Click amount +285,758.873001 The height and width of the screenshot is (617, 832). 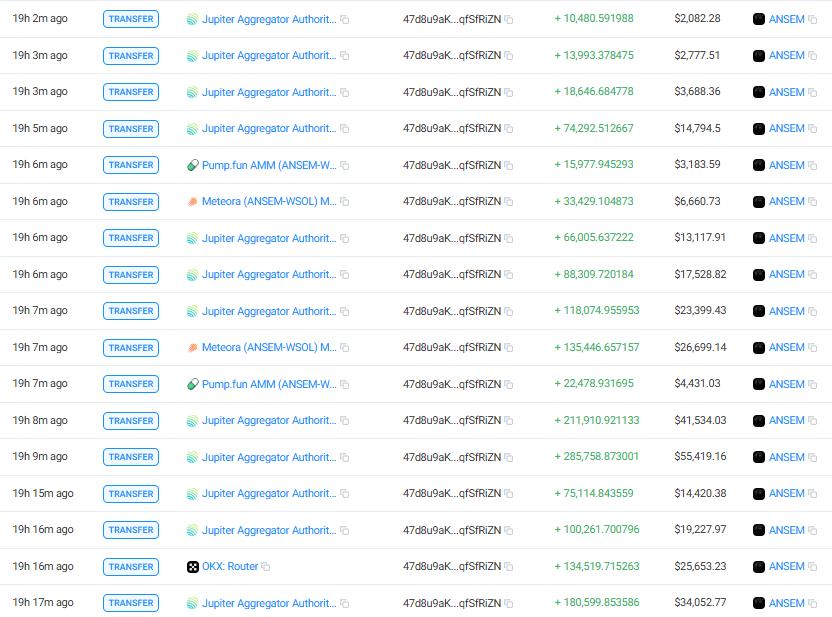pos(596,456)
